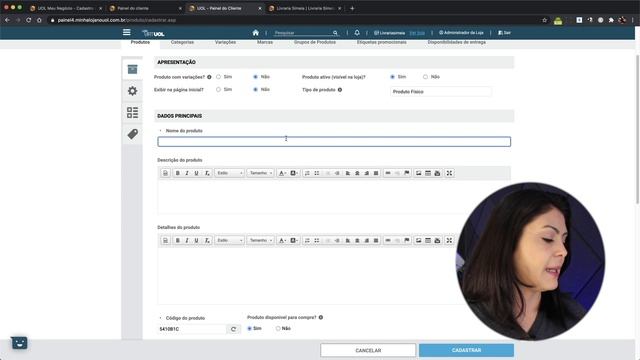Go to the home page via house icon
Image resolution: width=640 pixels, height=360 pixels.
tap(256, 33)
